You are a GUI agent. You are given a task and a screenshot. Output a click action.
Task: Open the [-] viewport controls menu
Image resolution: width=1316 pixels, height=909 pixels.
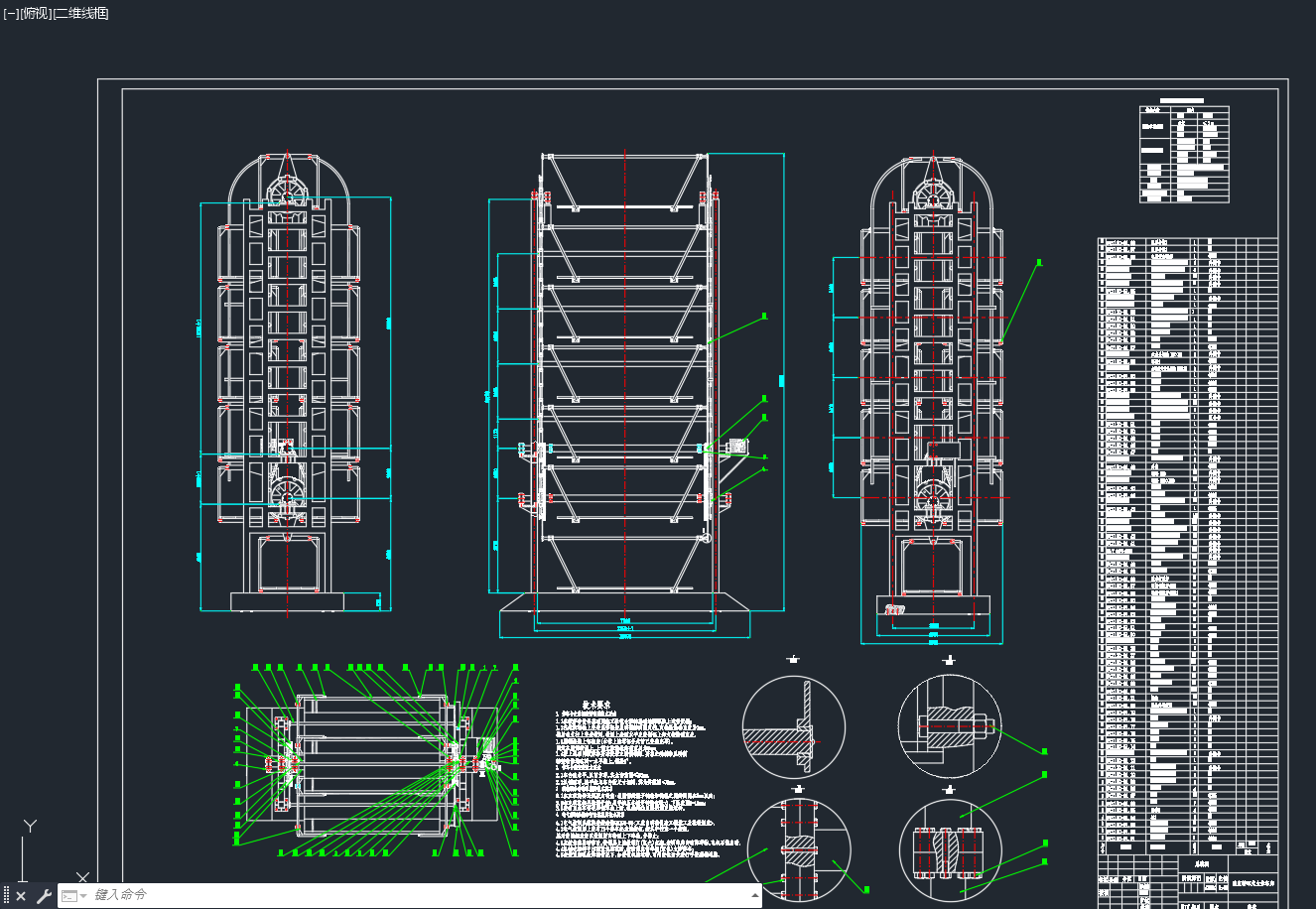coord(11,13)
